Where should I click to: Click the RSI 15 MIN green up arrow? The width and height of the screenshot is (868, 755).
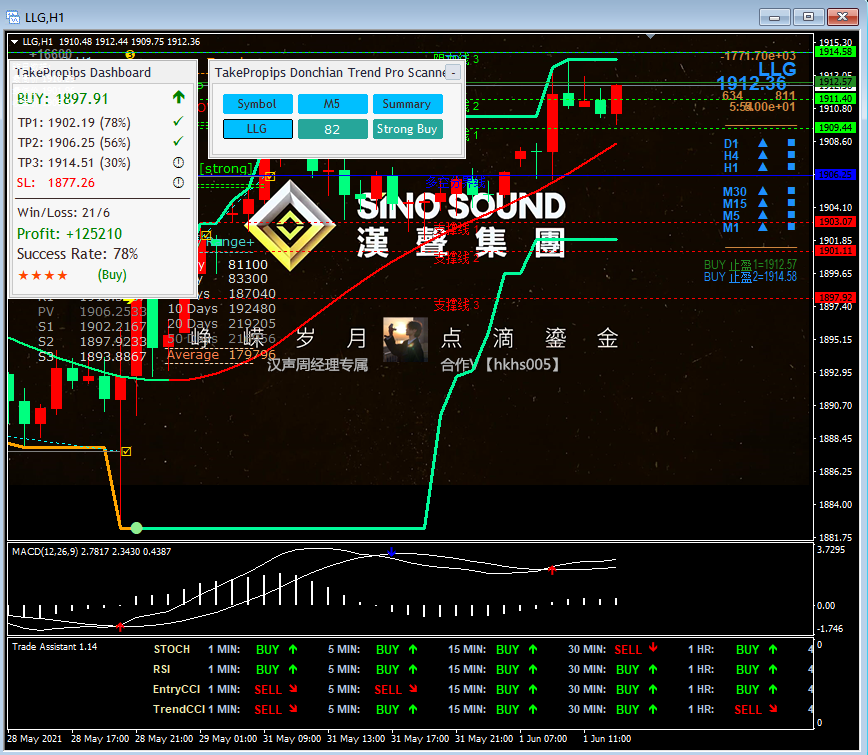[x=533, y=669]
